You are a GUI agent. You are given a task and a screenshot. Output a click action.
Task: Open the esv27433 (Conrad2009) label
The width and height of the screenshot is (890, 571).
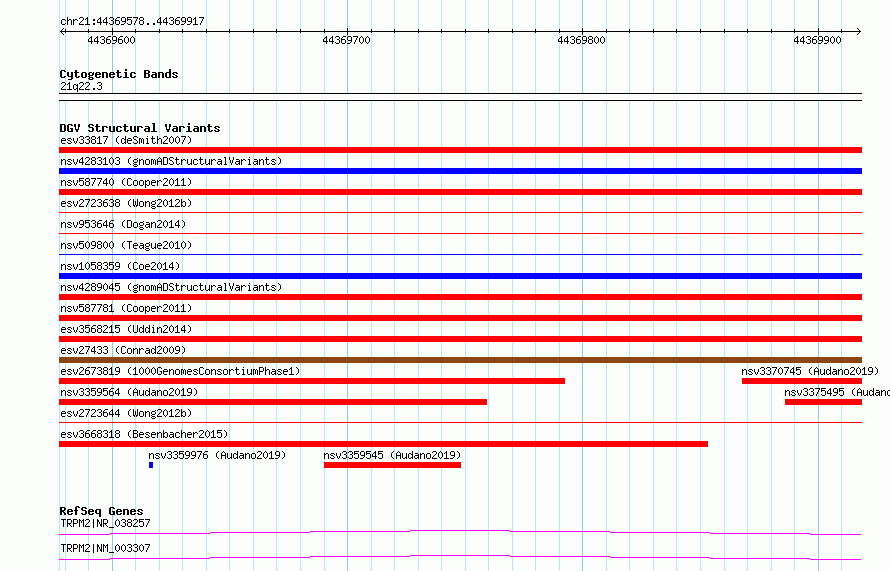[x=123, y=350]
